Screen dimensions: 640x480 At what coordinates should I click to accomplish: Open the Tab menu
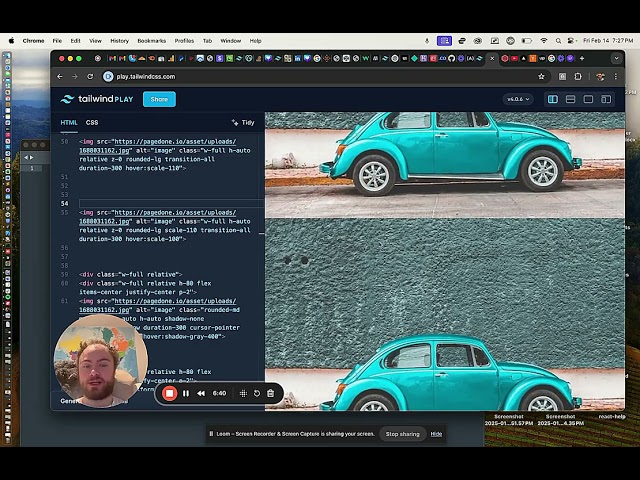[x=207, y=41]
